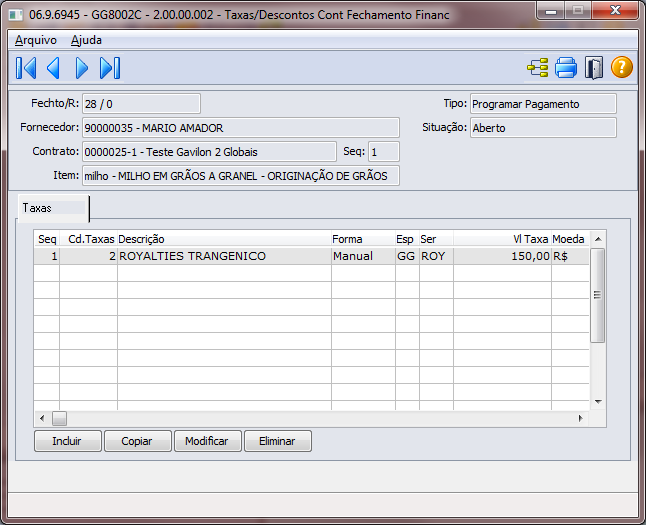
Task: Click the Modificar button
Action: (x=208, y=441)
